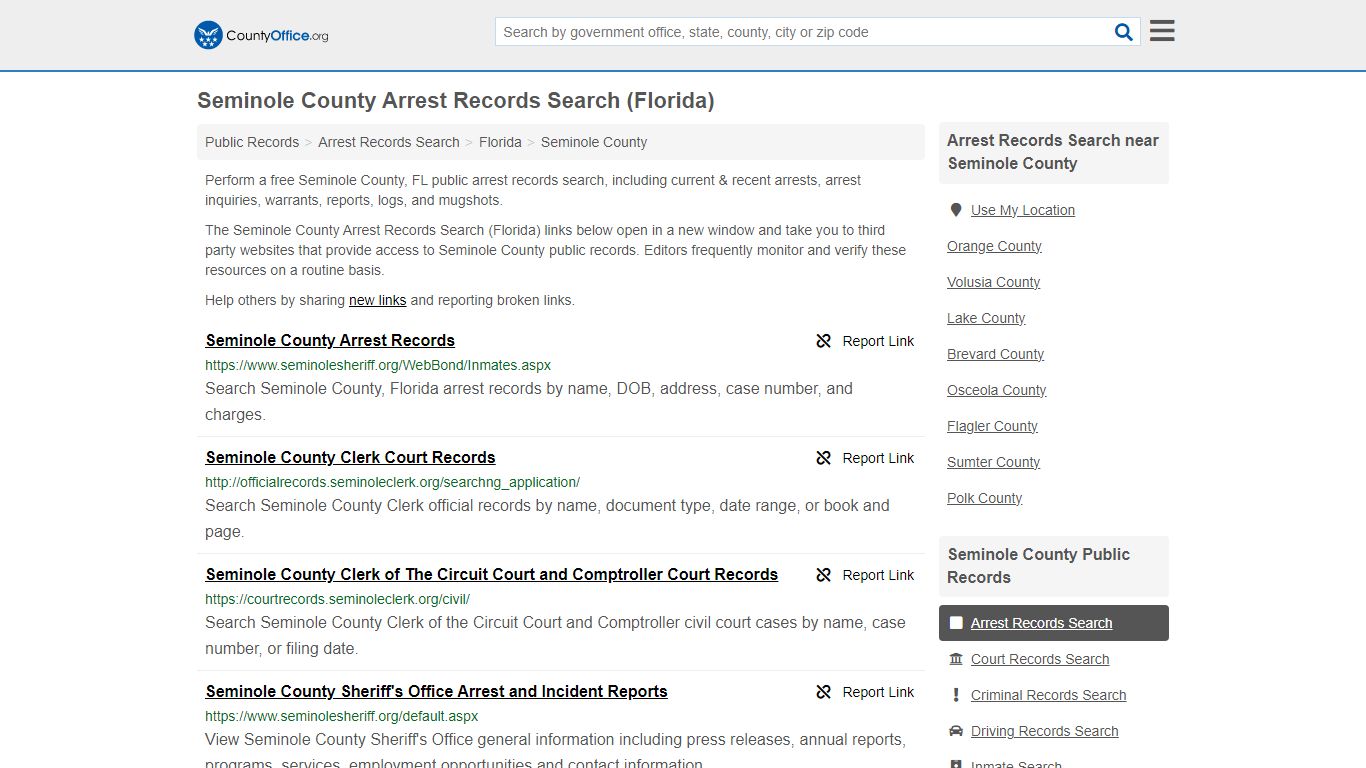Select Seminole County breadcrumb

click(x=594, y=142)
